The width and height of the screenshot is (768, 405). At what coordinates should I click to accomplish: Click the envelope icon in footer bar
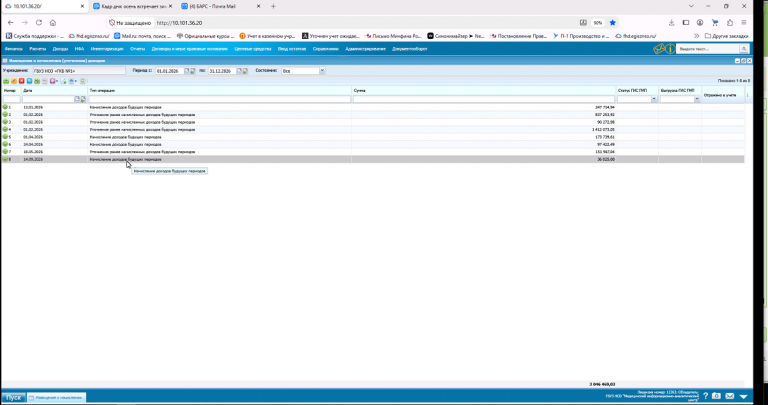pos(730,396)
